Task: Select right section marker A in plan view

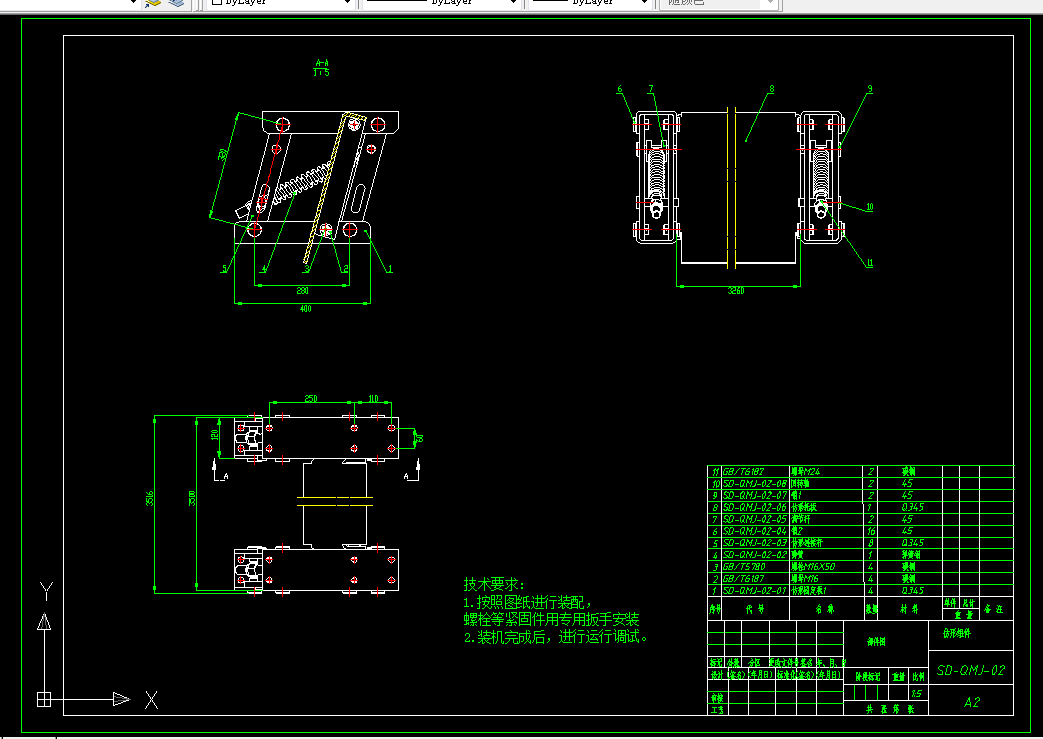Action: [x=407, y=476]
